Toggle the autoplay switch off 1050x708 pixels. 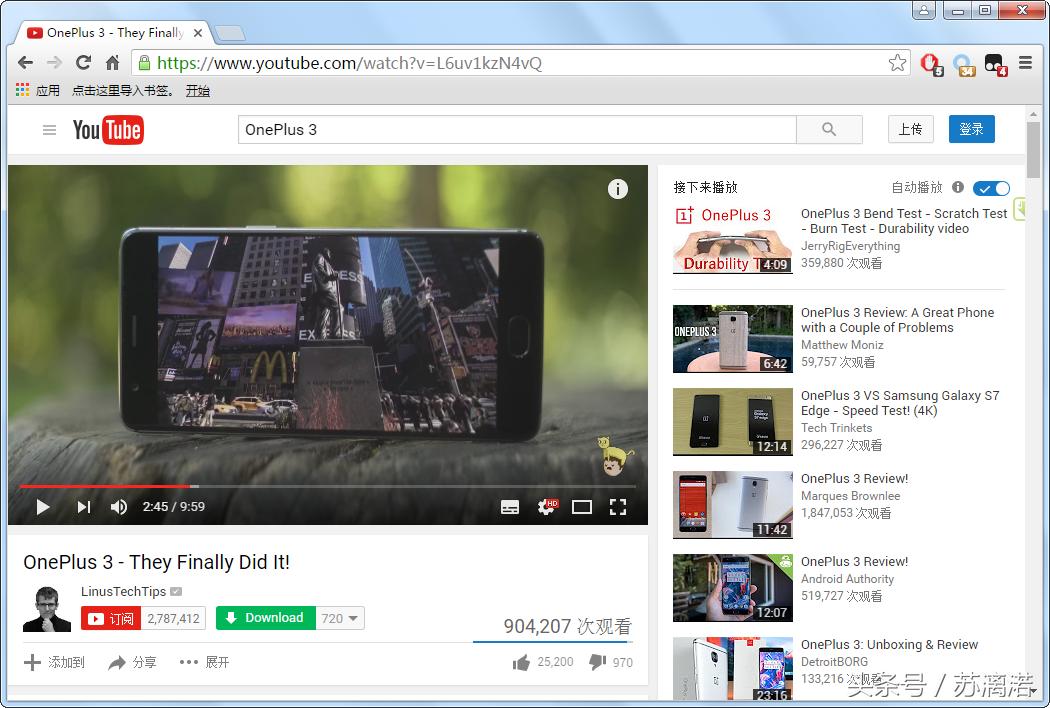pos(991,188)
